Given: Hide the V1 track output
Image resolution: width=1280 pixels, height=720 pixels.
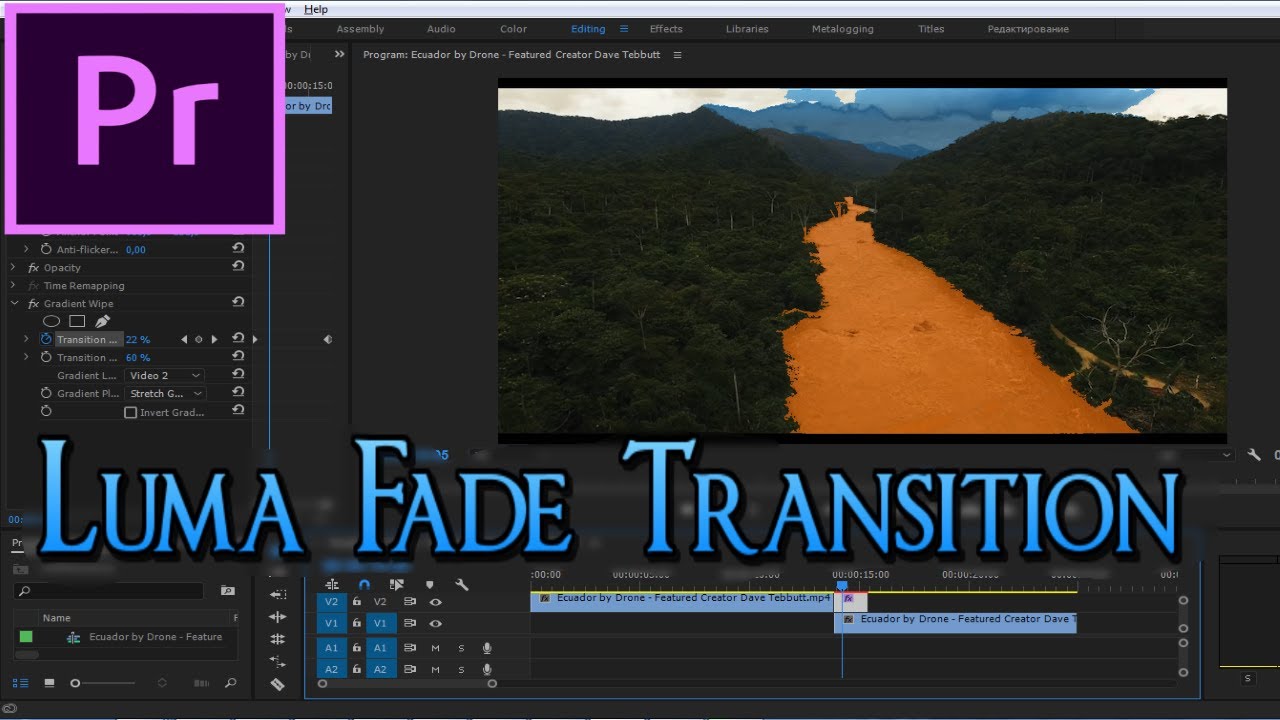Looking at the screenshot, I should click(x=435, y=624).
